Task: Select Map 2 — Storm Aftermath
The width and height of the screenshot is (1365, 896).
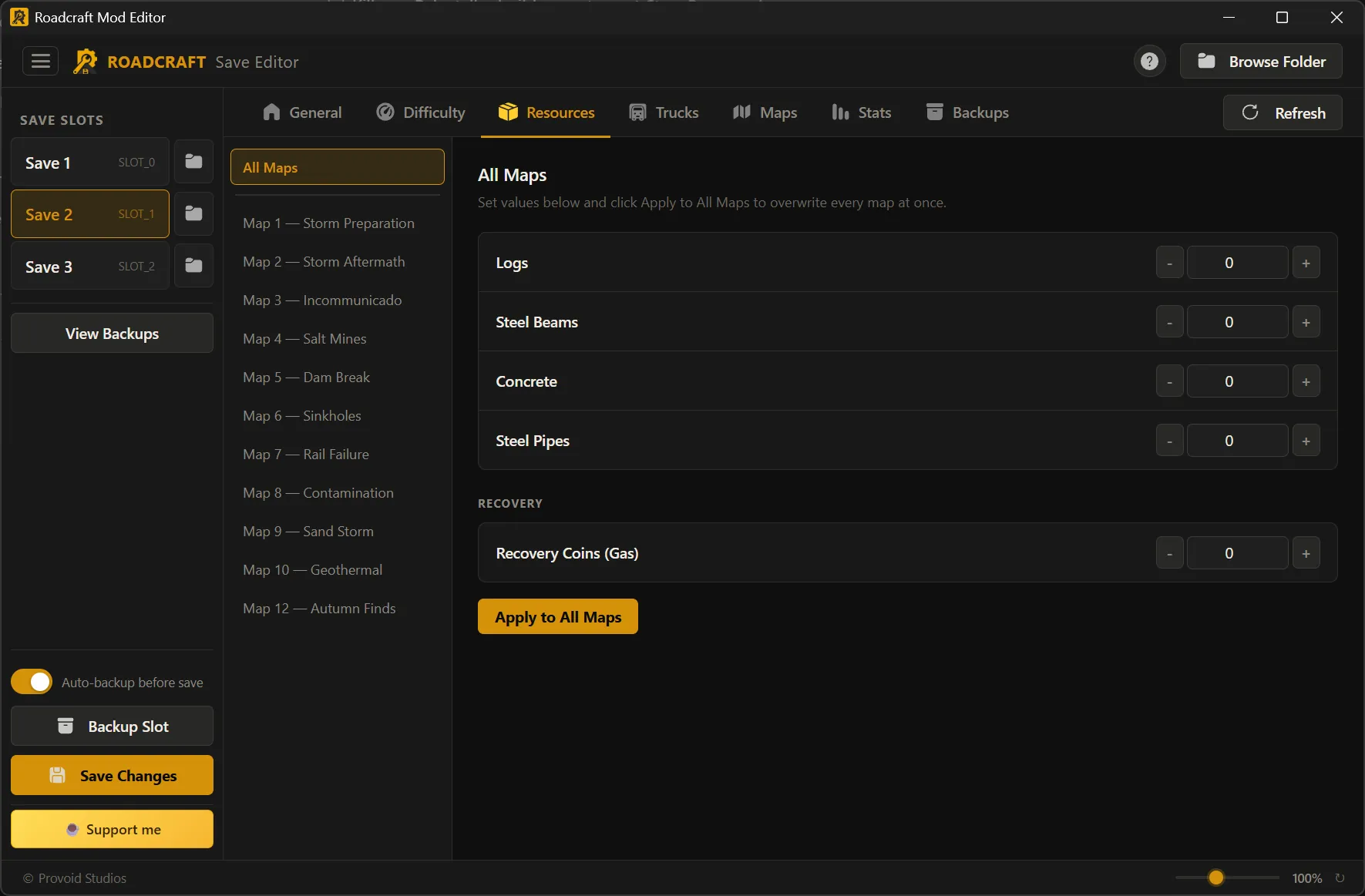Action: [x=338, y=262]
